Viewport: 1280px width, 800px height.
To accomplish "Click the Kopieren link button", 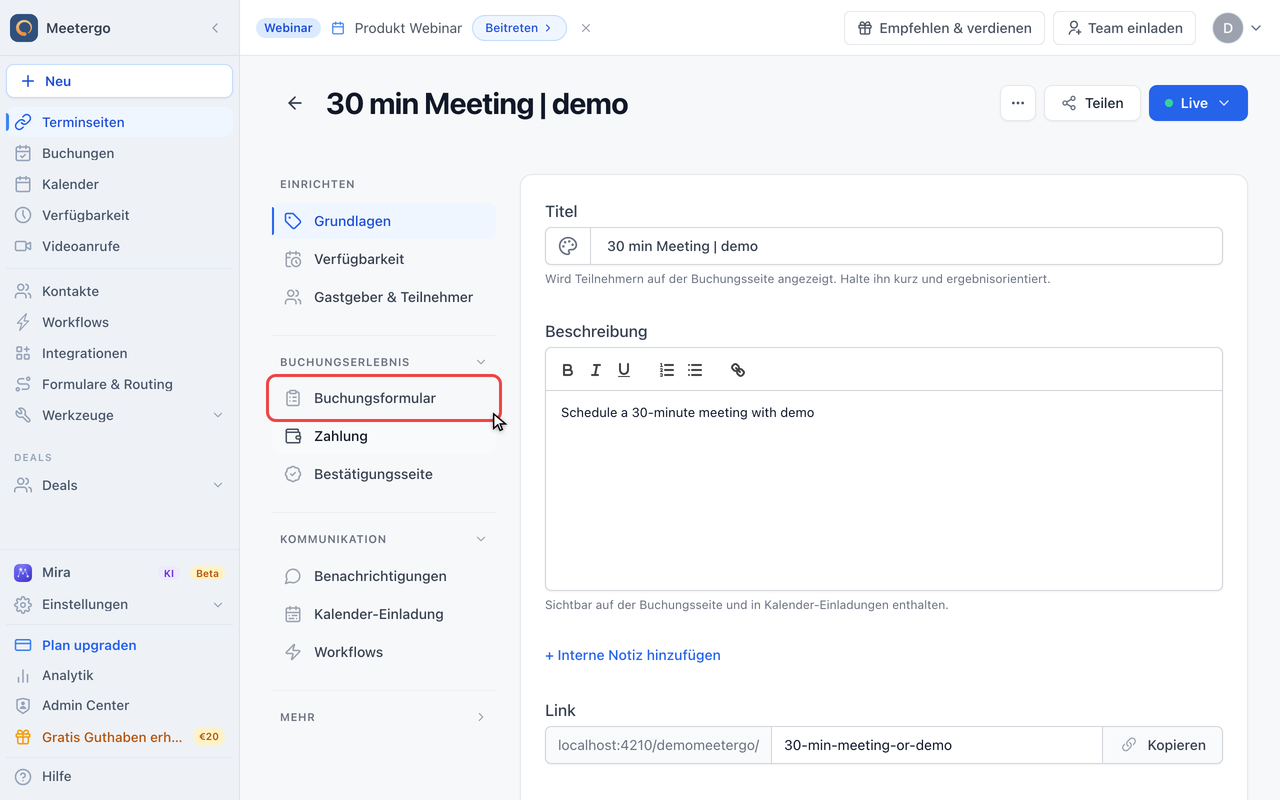I will (1162, 745).
